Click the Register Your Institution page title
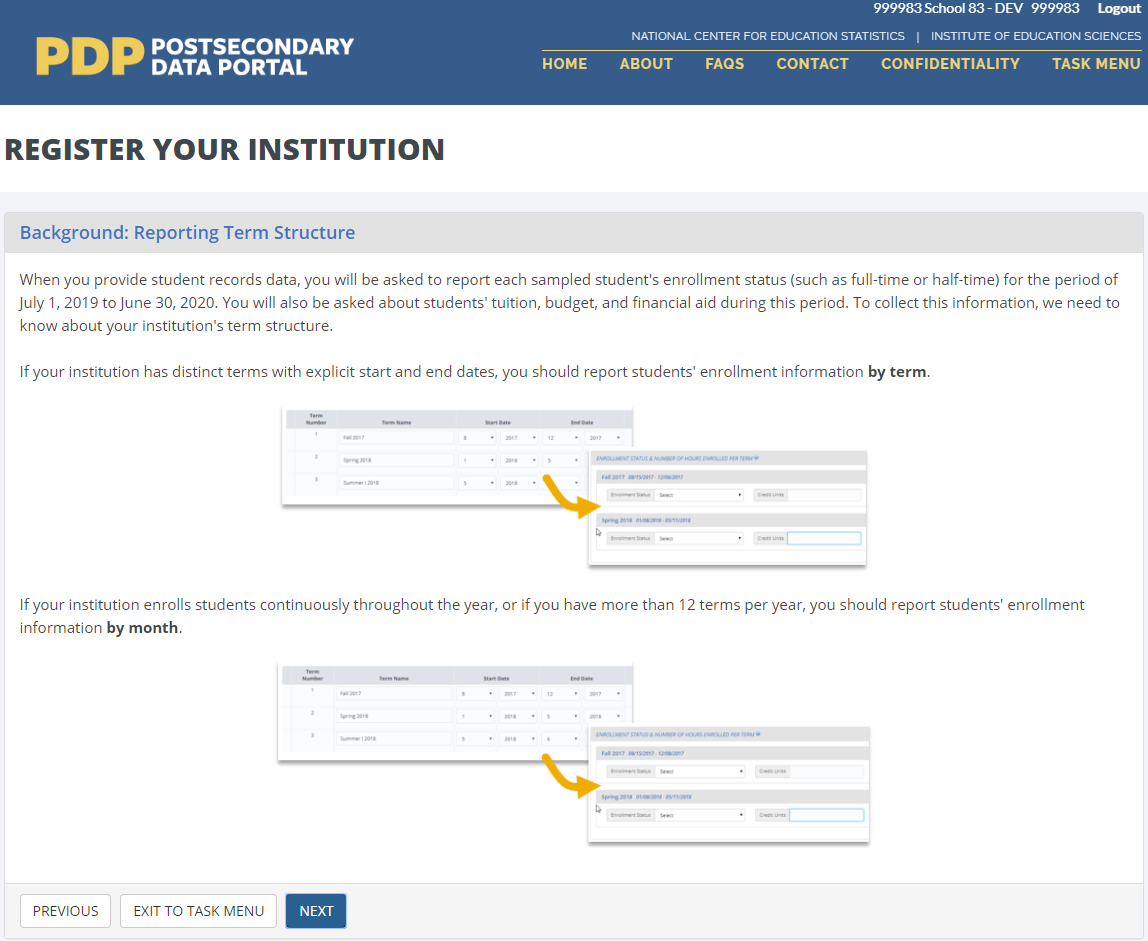 (225, 149)
